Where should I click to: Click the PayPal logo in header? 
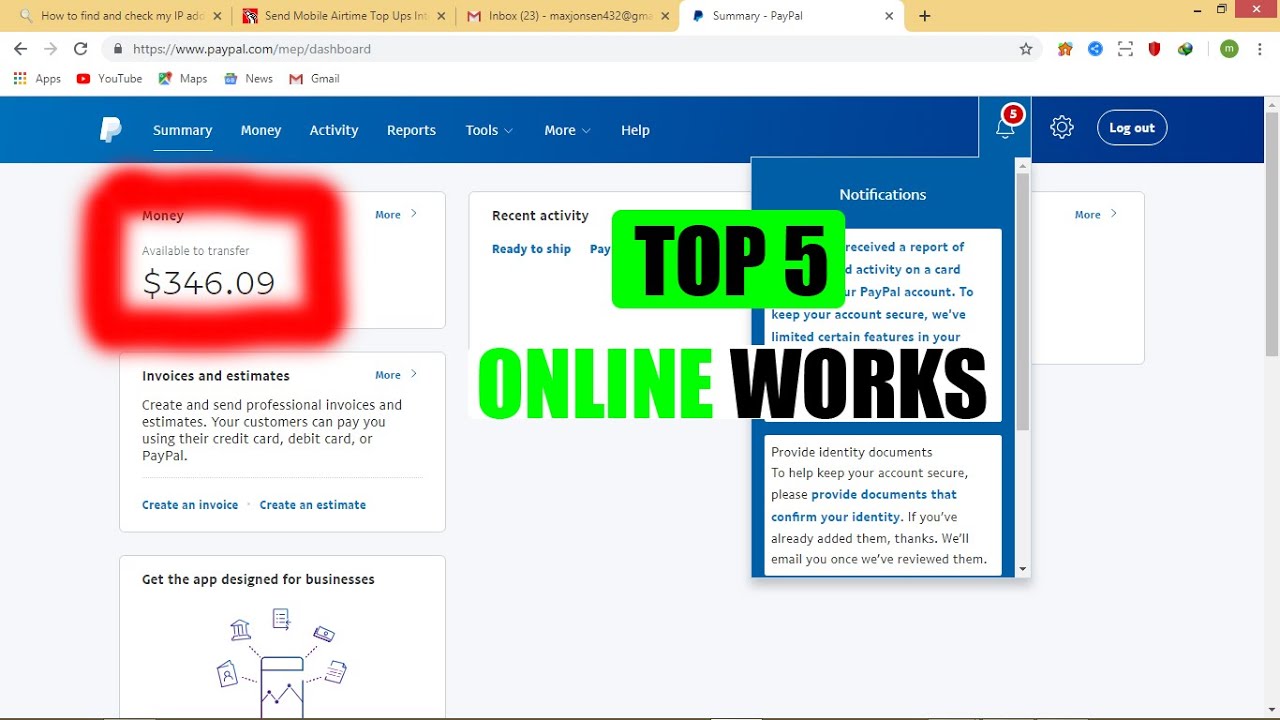coord(110,130)
